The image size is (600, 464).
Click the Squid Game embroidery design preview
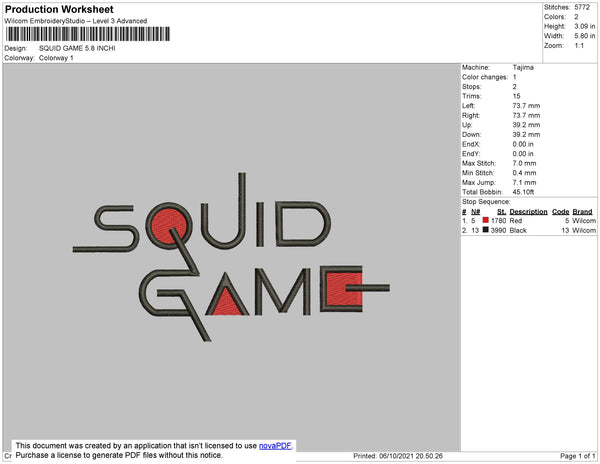coord(232,257)
